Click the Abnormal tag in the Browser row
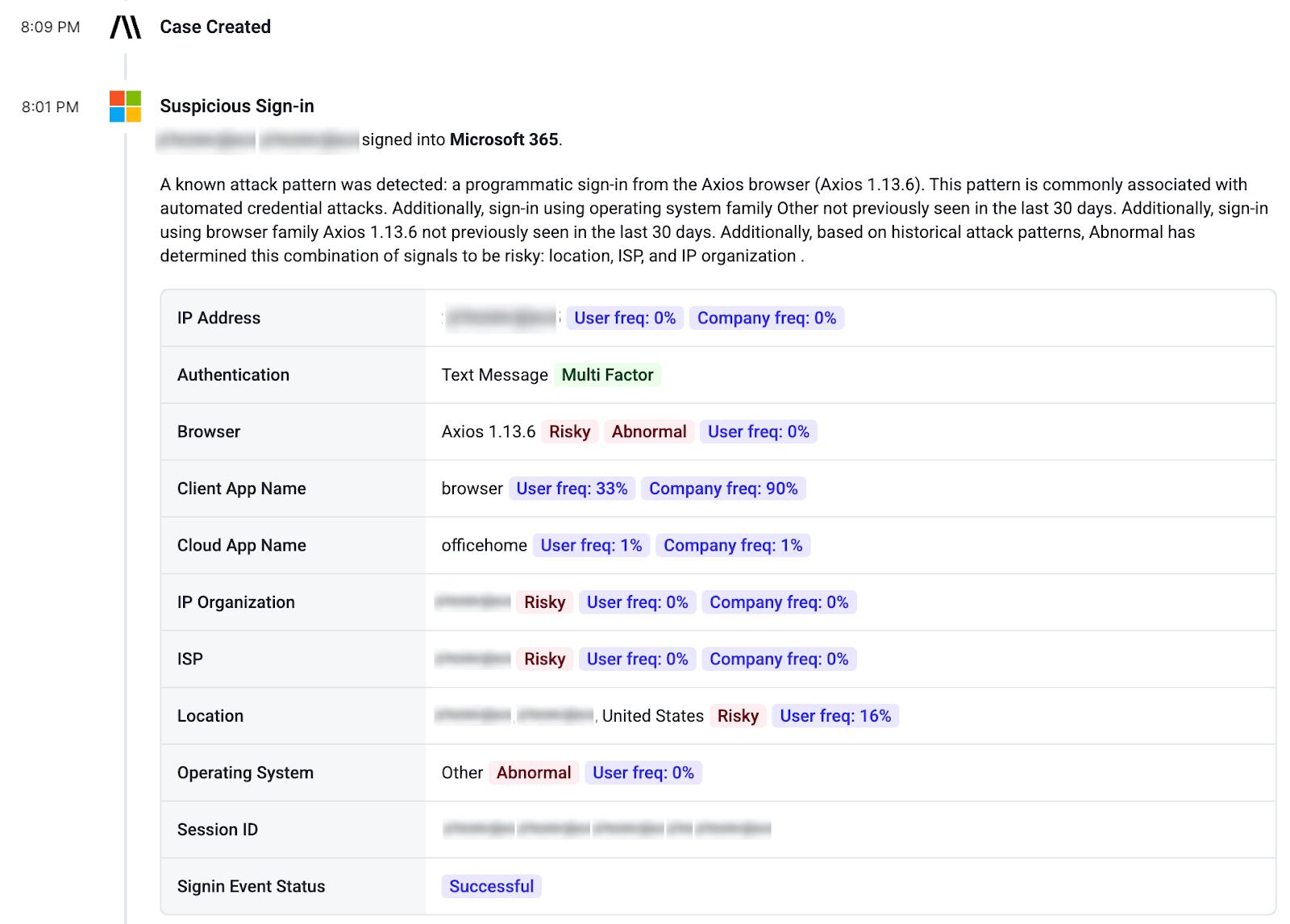Viewport: 1290px width, 924px height. [x=649, y=431]
